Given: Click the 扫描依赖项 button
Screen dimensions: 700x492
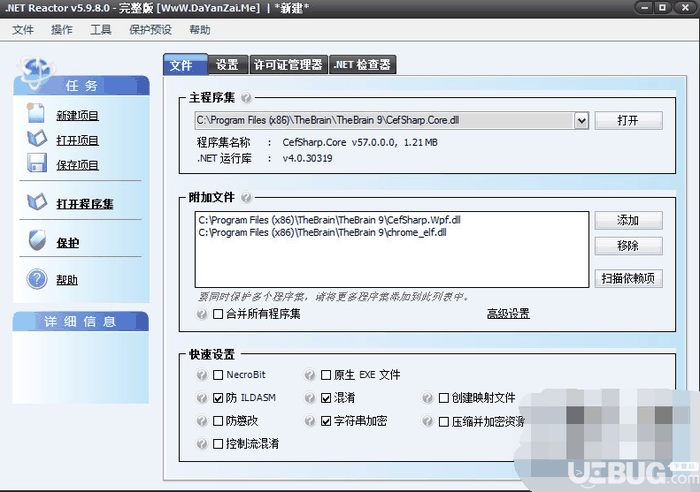Looking at the screenshot, I should point(628,279).
